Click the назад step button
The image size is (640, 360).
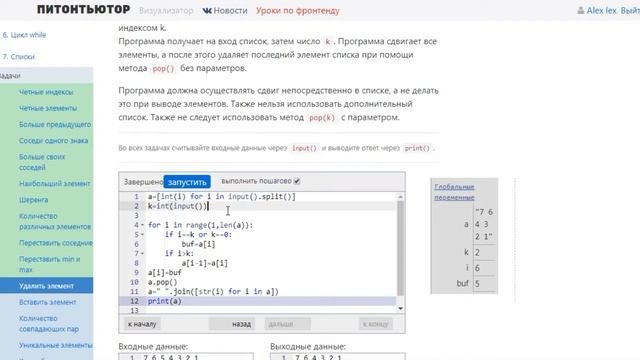232,324
